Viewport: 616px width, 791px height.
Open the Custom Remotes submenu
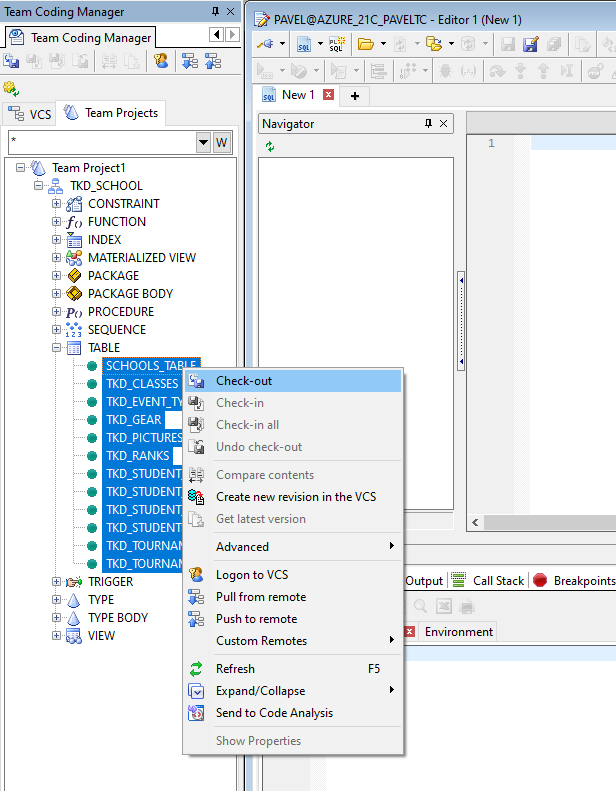[x=293, y=641]
